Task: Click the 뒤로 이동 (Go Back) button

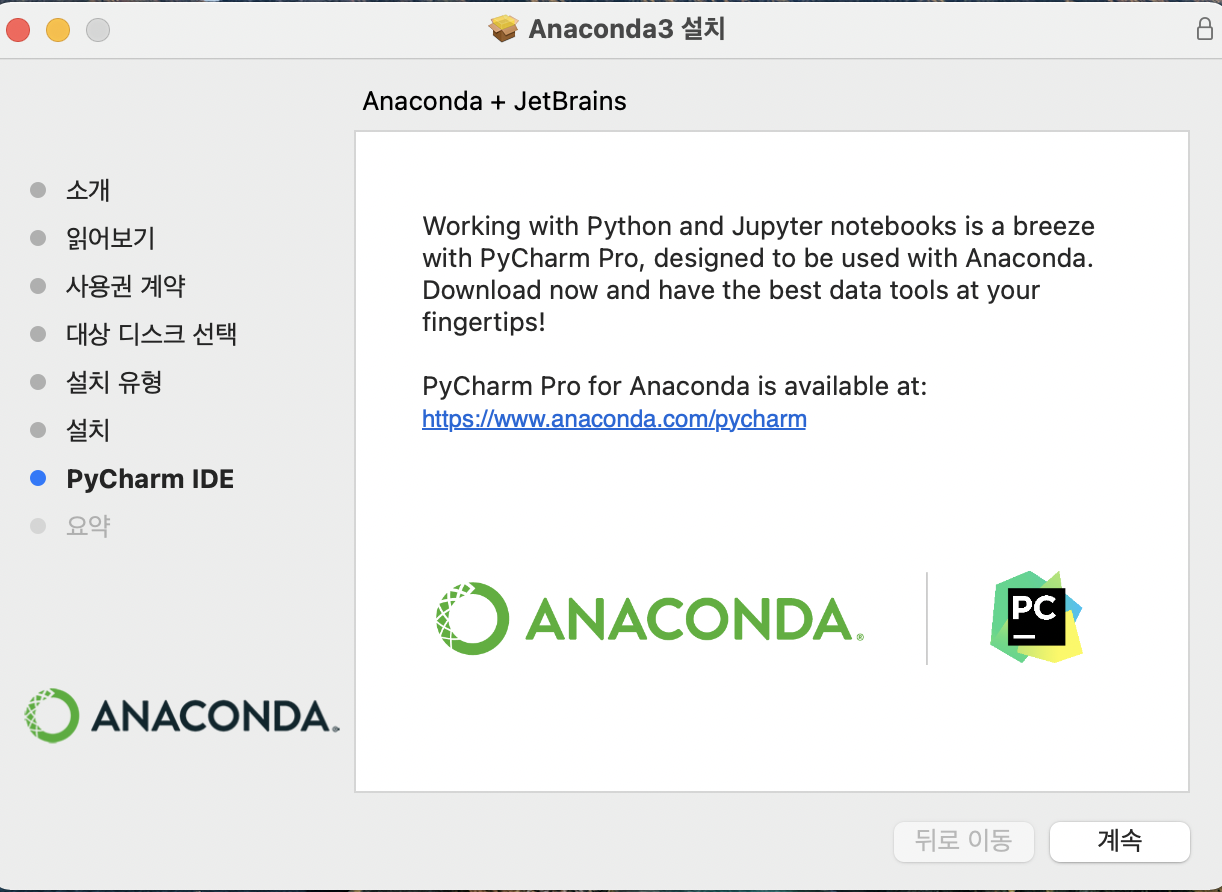Action: tap(963, 841)
